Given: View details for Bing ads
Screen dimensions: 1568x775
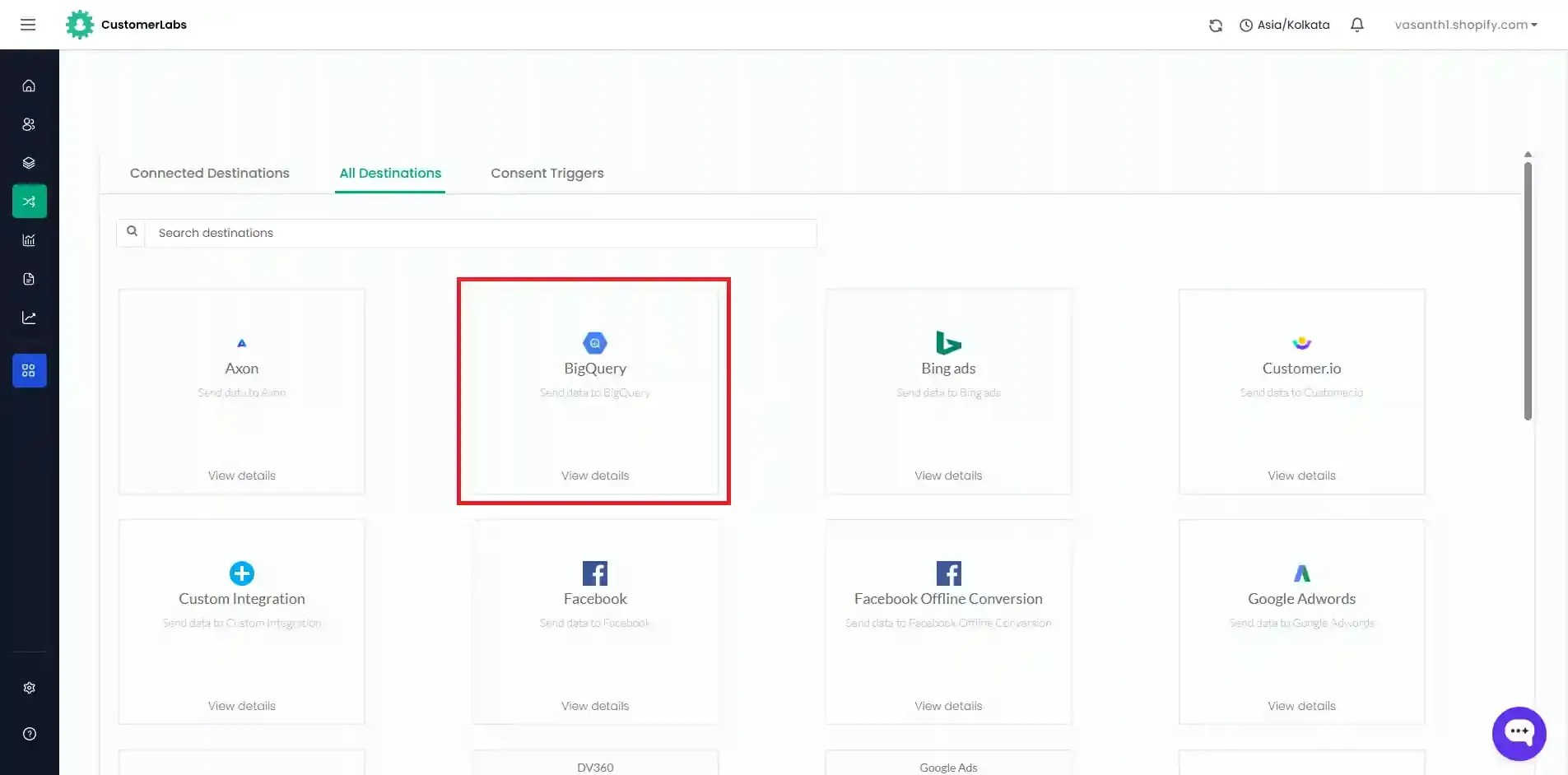Looking at the screenshot, I should click(x=948, y=476).
